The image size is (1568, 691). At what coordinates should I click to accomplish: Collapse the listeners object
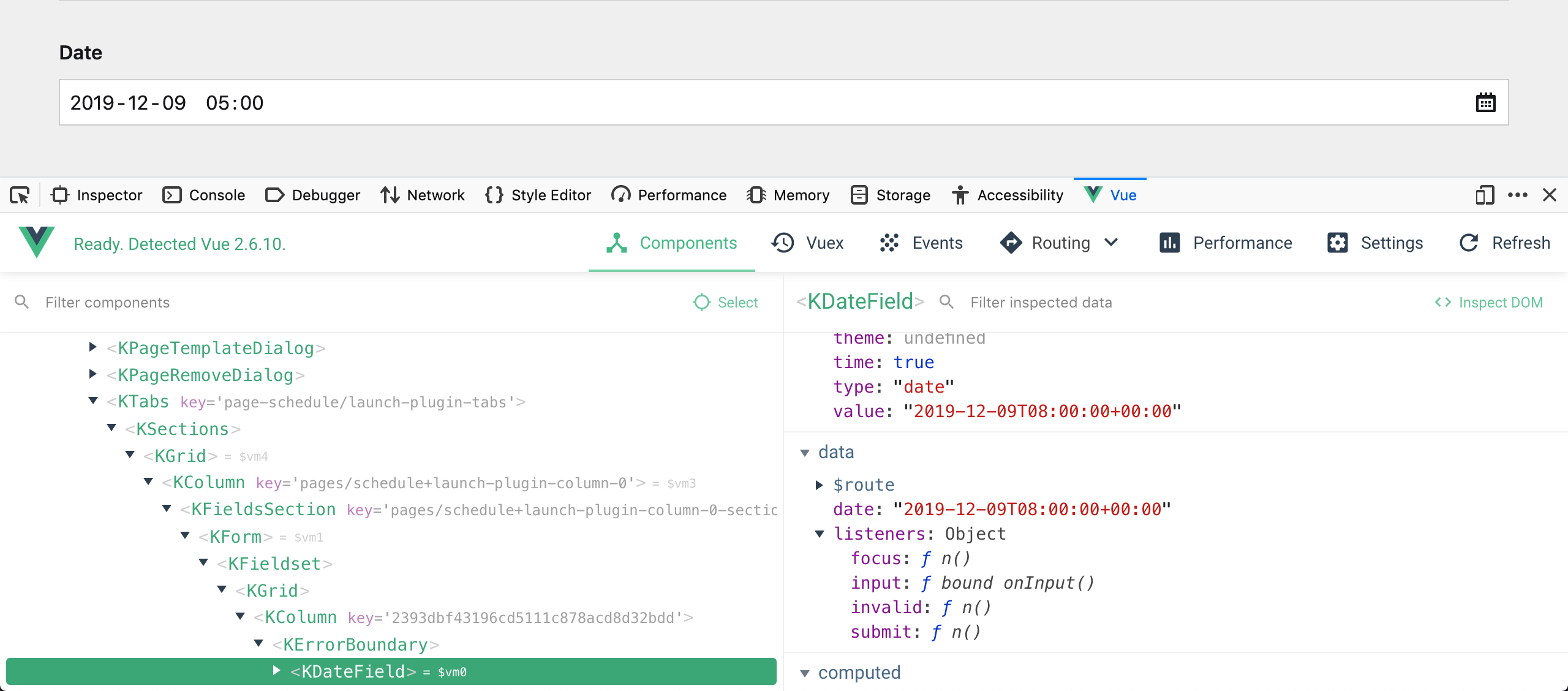tap(820, 534)
